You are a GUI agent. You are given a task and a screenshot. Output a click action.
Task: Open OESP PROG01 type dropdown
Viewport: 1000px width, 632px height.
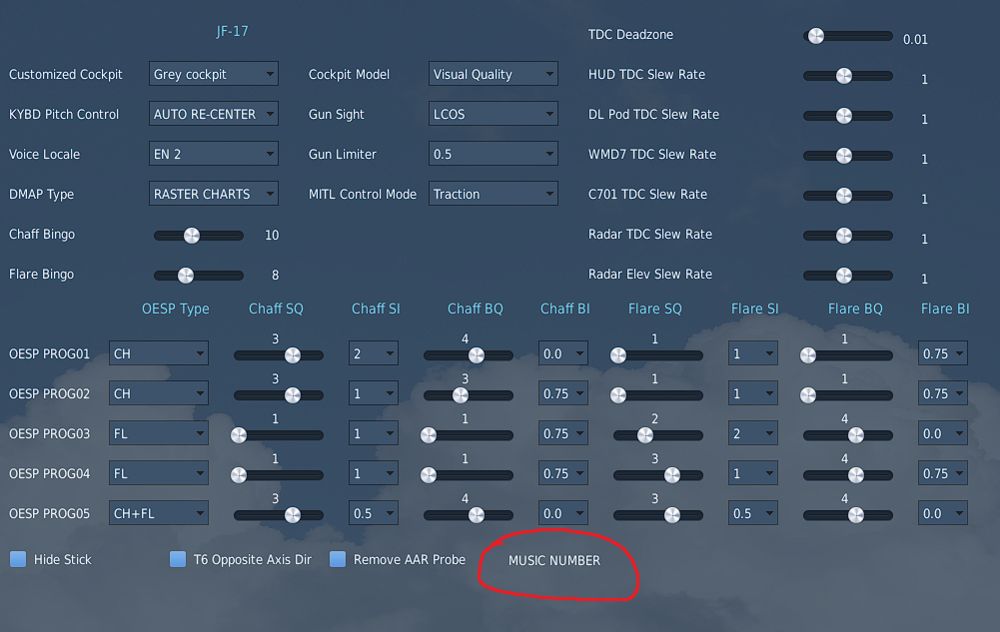pos(159,353)
